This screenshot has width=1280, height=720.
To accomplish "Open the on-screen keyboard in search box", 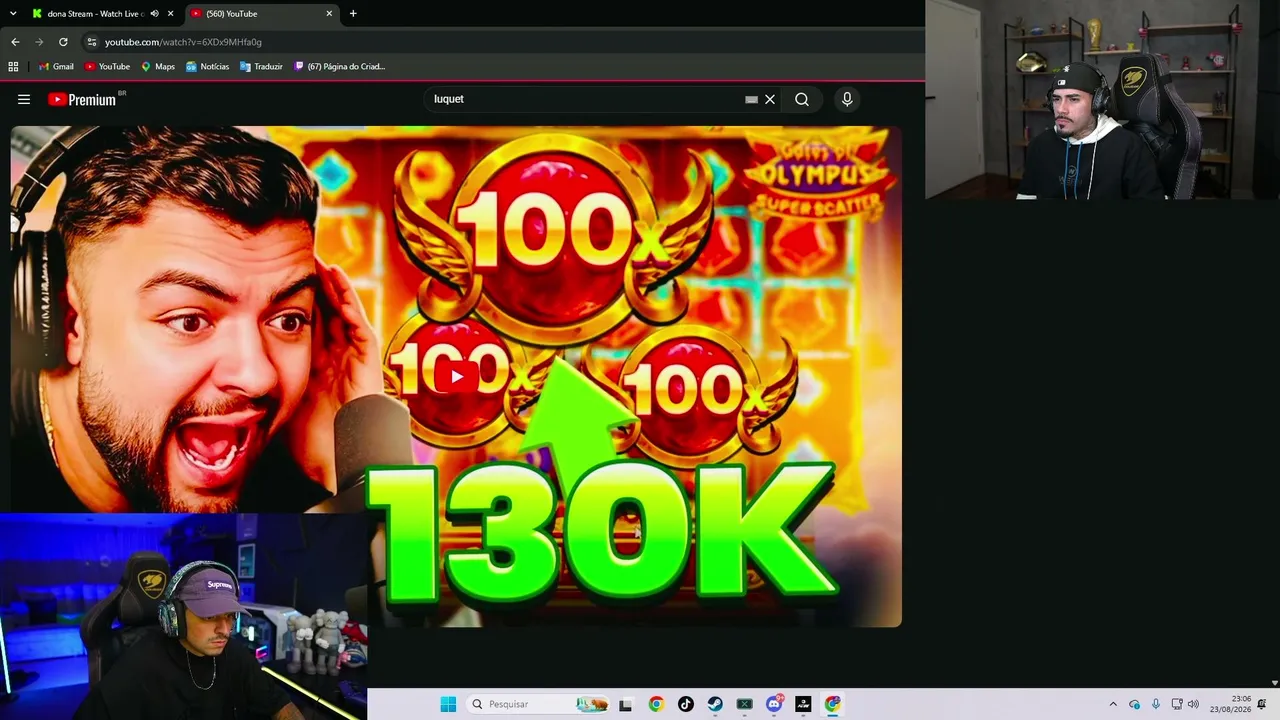I will click(x=751, y=99).
